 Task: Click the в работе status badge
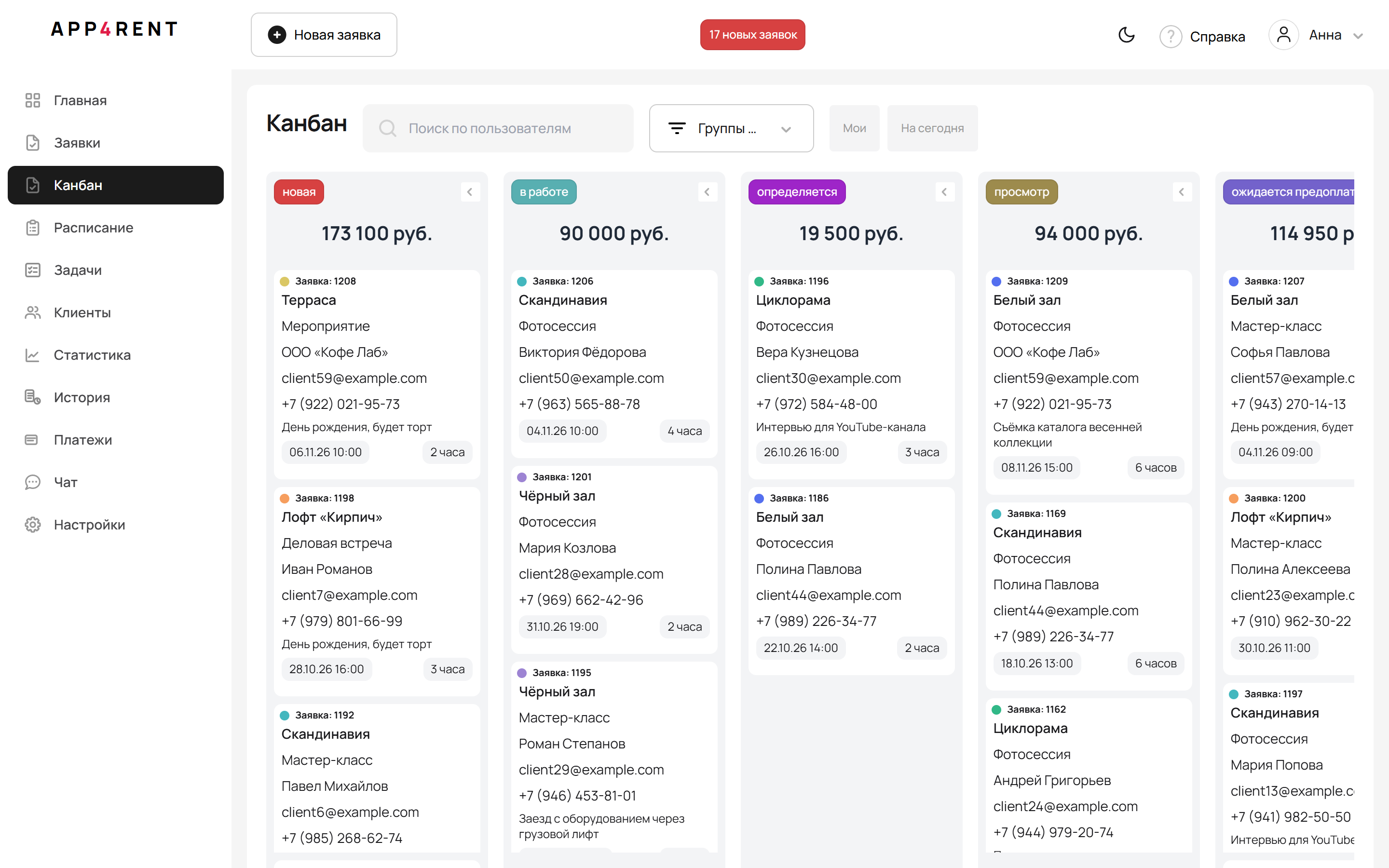point(544,192)
